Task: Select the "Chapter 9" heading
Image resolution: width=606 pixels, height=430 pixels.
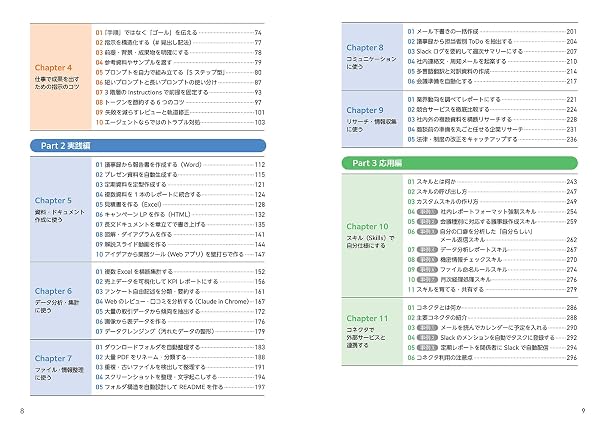Action: tap(365, 110)
